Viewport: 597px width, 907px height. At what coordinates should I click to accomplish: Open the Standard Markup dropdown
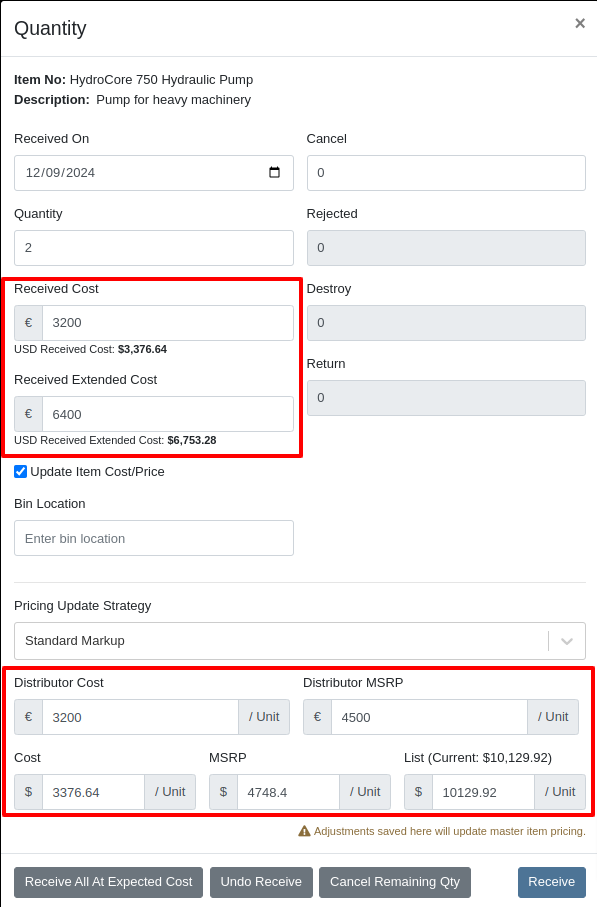point(300,641)
